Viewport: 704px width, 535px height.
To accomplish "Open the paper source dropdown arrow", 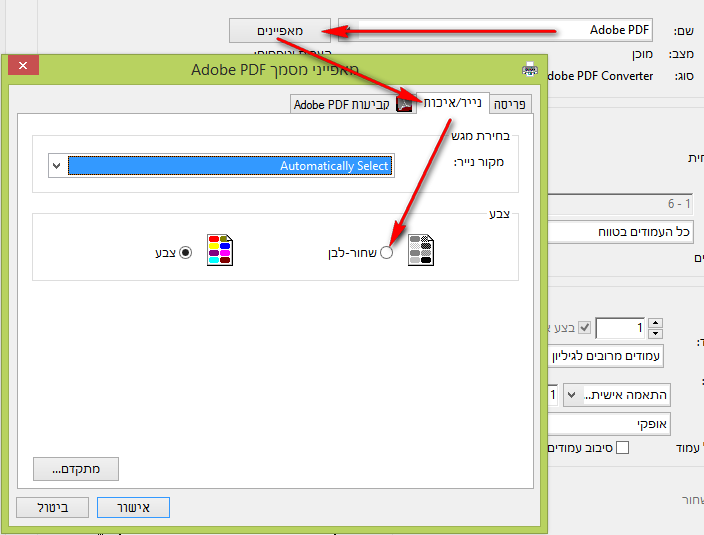I will 57,166.
